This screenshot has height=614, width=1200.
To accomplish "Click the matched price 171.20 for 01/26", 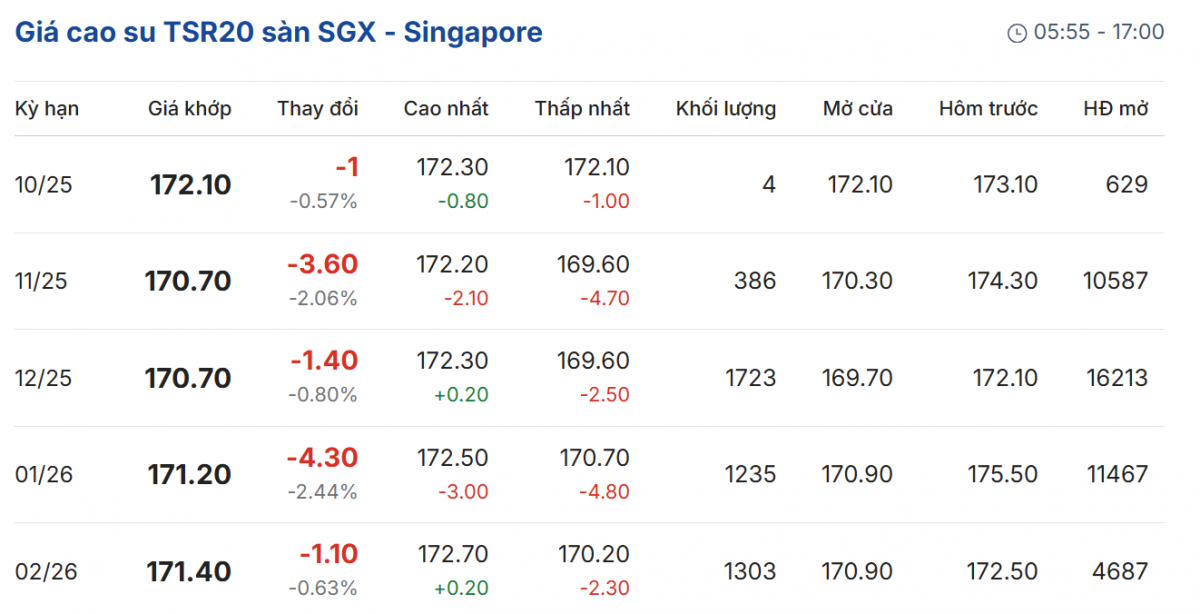I will tap(189, 475).
